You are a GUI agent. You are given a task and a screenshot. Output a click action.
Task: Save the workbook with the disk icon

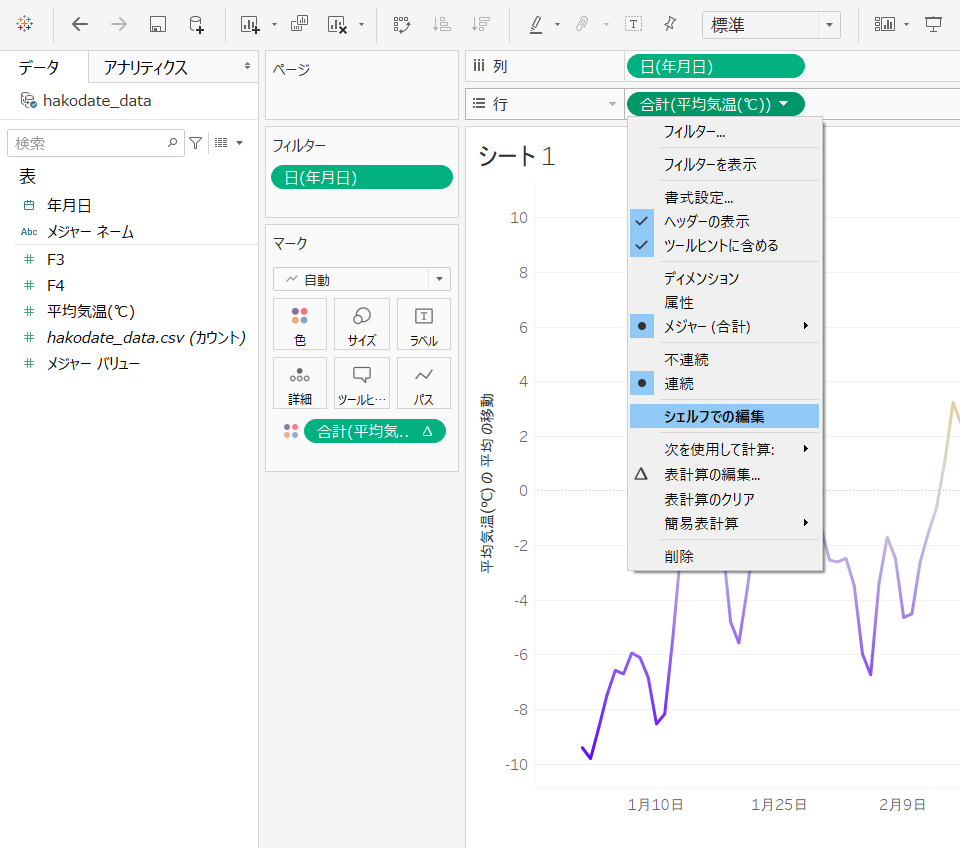(158, 24)
